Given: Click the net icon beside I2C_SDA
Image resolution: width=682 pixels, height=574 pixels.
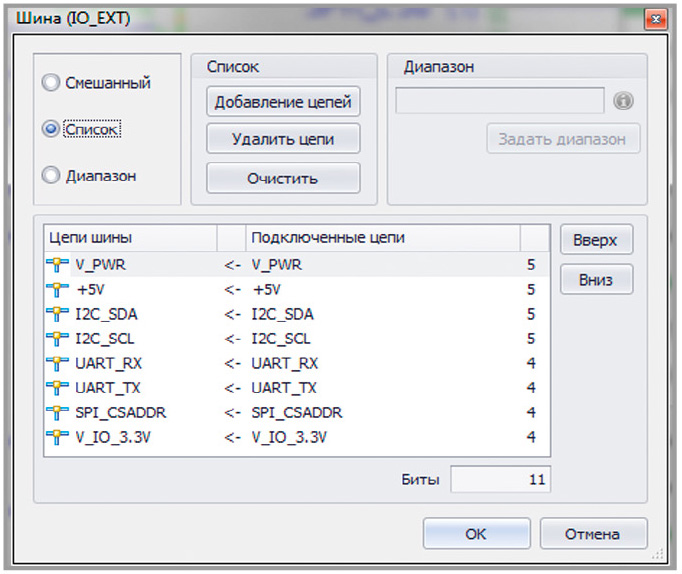Looking at the screenshot, I should (x=57, y=314).
